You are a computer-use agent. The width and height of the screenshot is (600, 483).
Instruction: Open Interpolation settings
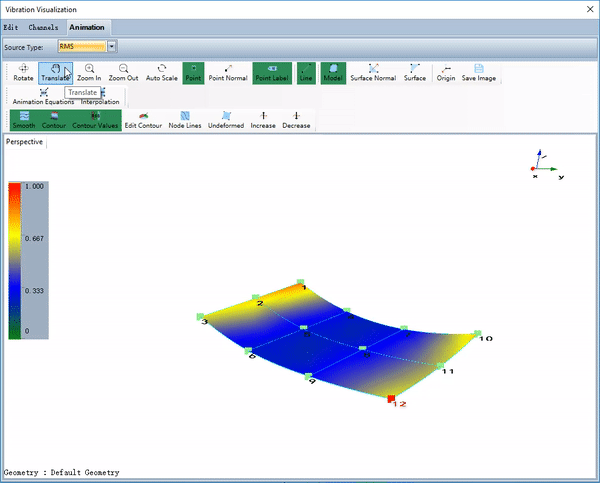coord(100,96)
